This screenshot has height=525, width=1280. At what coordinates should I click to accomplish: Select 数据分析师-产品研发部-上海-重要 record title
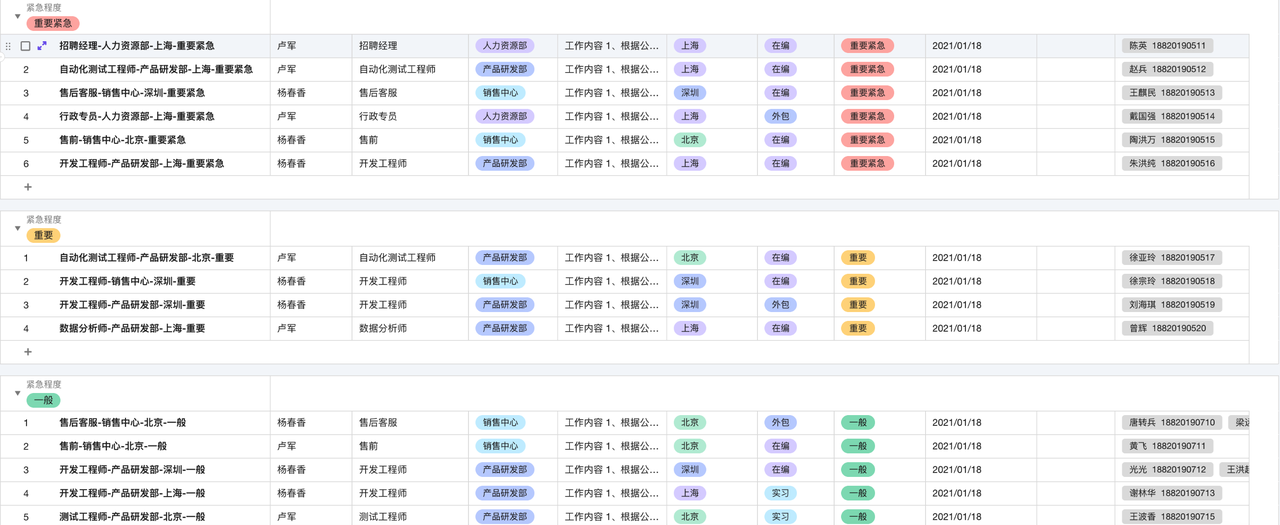pyautogui.click(x=132, y=328)
